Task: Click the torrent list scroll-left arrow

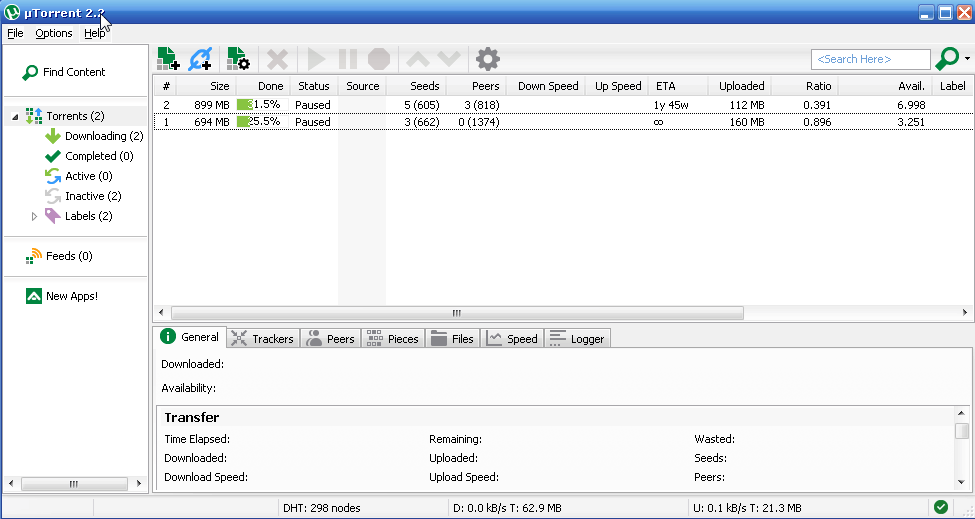Action: pyautogui.click(x=161, y=313)
